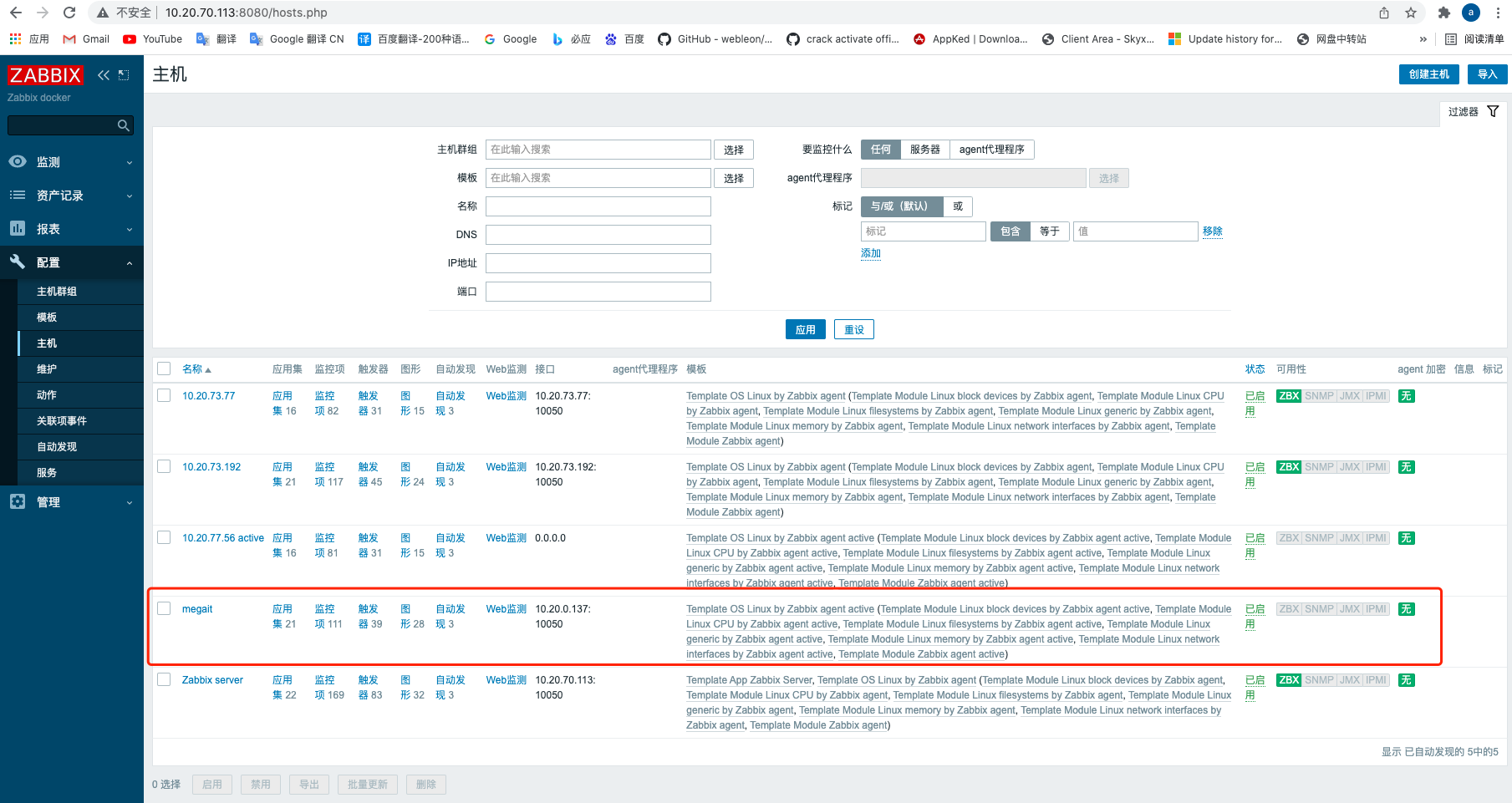The height and width of the screenshot is (803, 1512).
Task: Show more bookmarks overflow chevron
Action: pos(1423,39)
